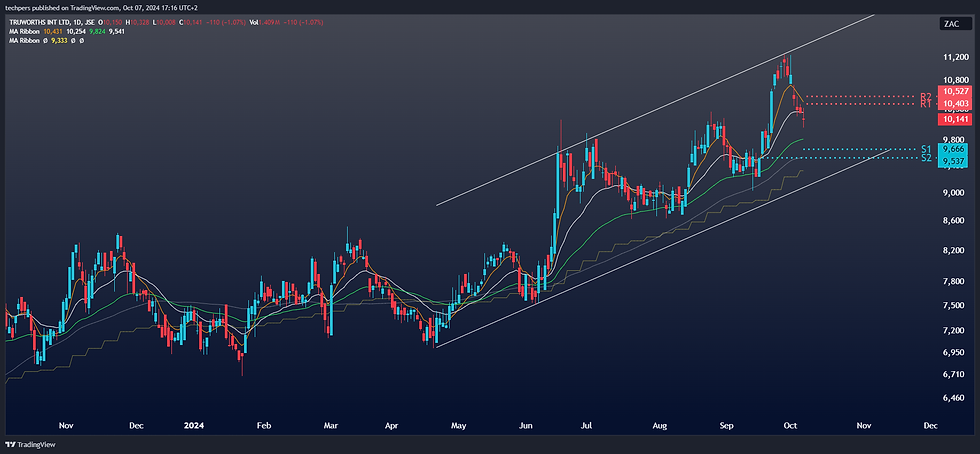Click the TradingView logo in the footer
The image size is (980, 454).
(29, 445)
